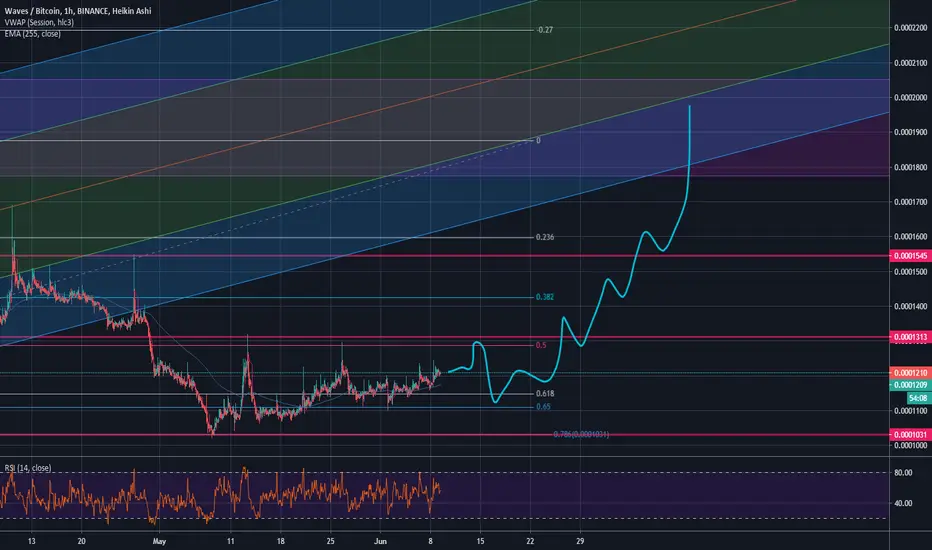Image resolution: width=932 pixels, height=550 pixels.
Task: Select the -0.27 Fibonacci level label
Action: [544, 30]
